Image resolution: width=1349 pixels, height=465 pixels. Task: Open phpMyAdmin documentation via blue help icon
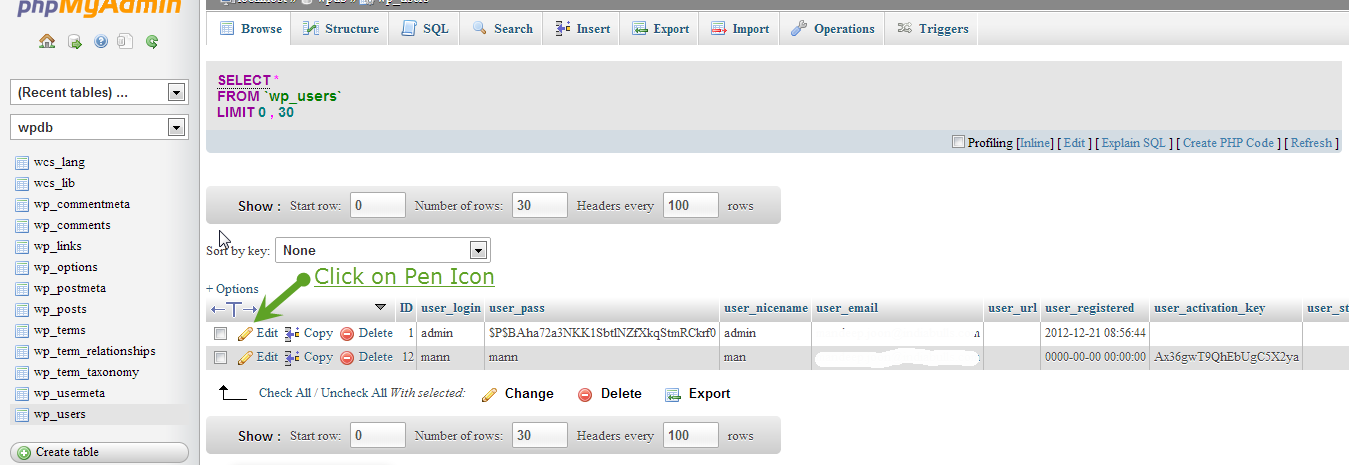pyautogui.click(x=100, y=41)
